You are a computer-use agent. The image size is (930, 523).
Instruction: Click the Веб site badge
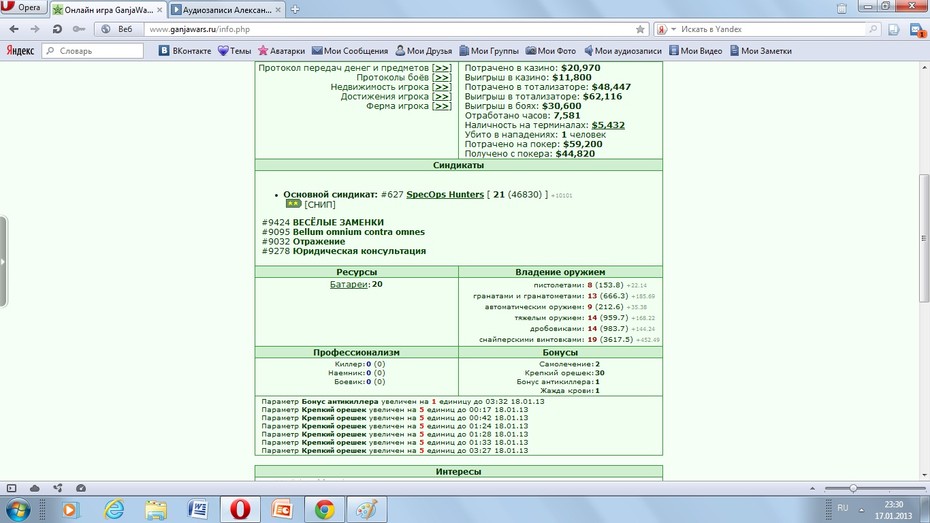click(117, 29)
